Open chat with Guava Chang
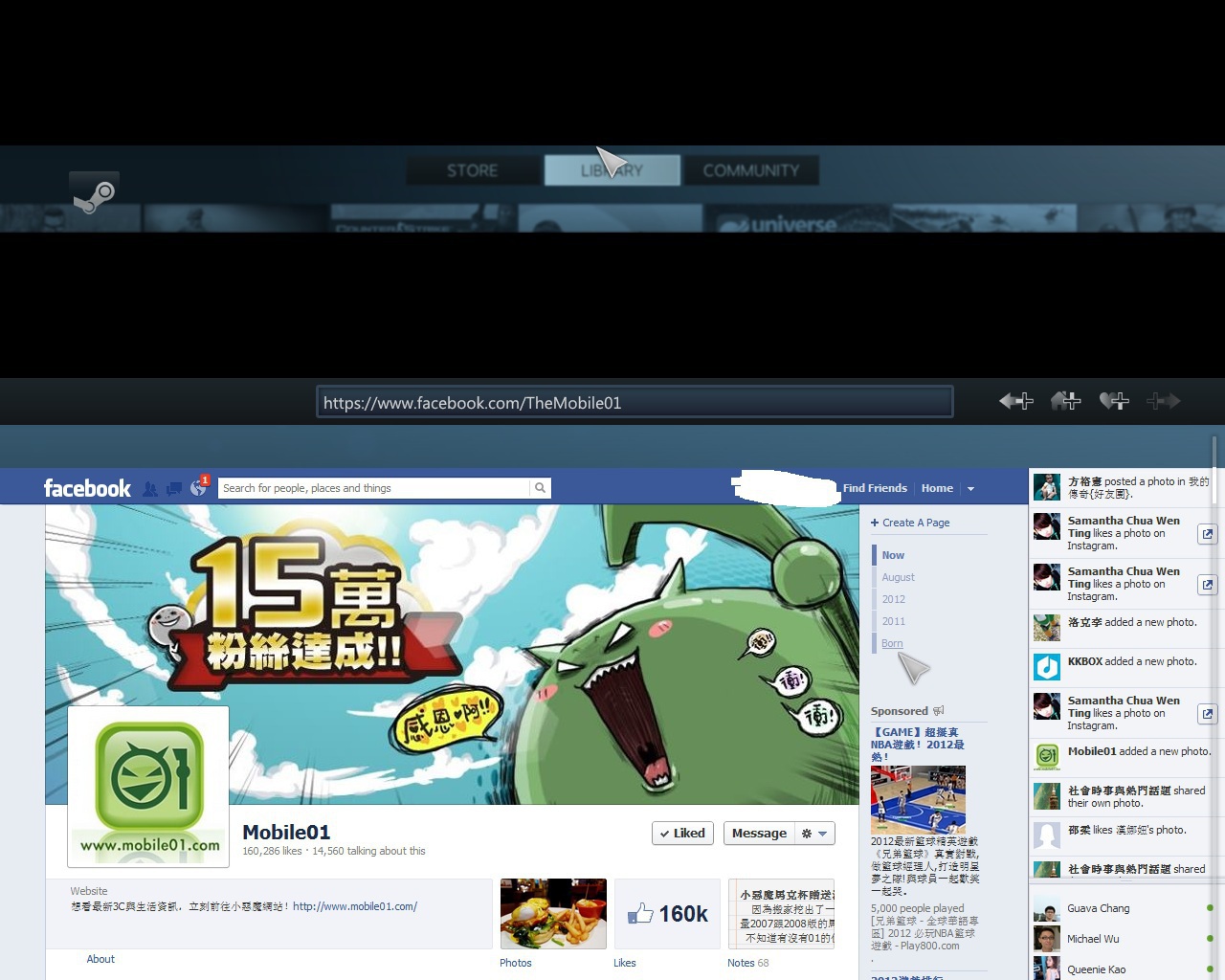Viewport: 1225px width, 980px height. coord(1125,908)
